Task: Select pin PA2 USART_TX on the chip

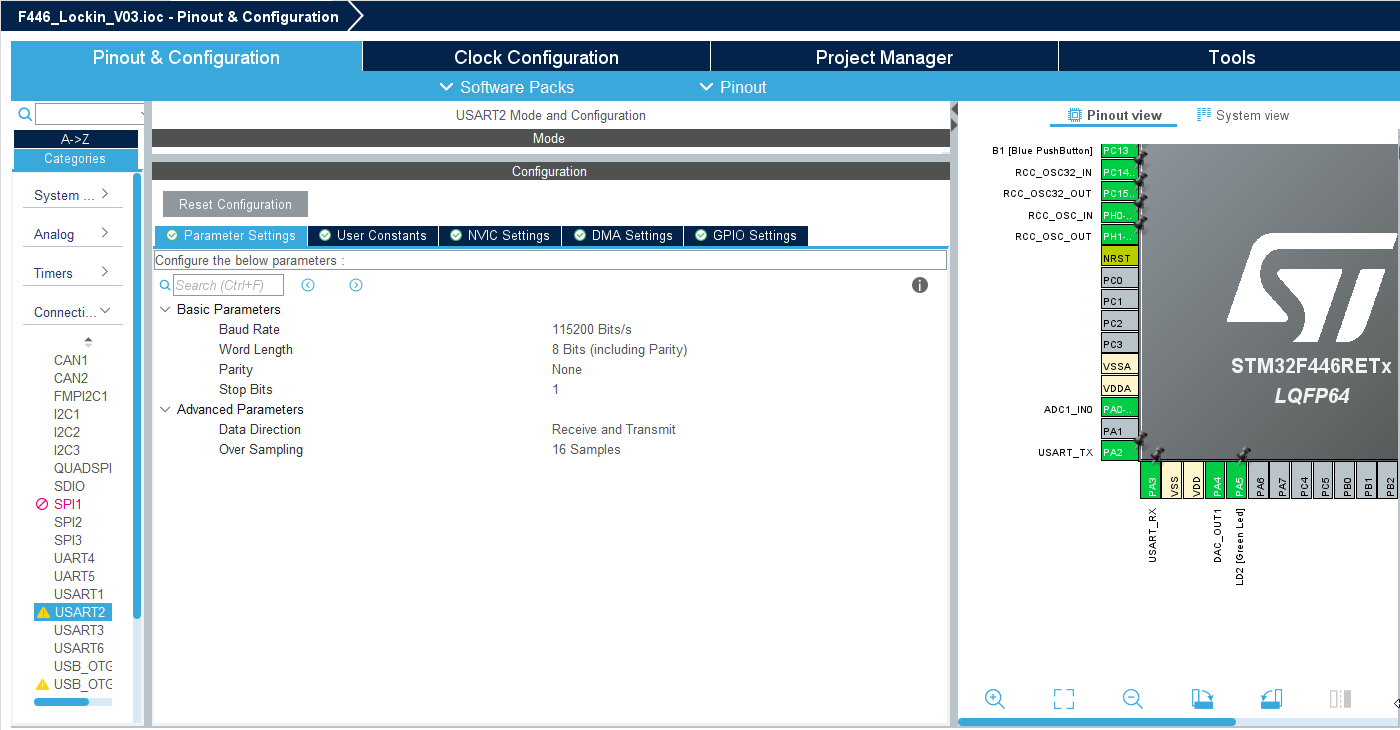Action: [1119, 452]
